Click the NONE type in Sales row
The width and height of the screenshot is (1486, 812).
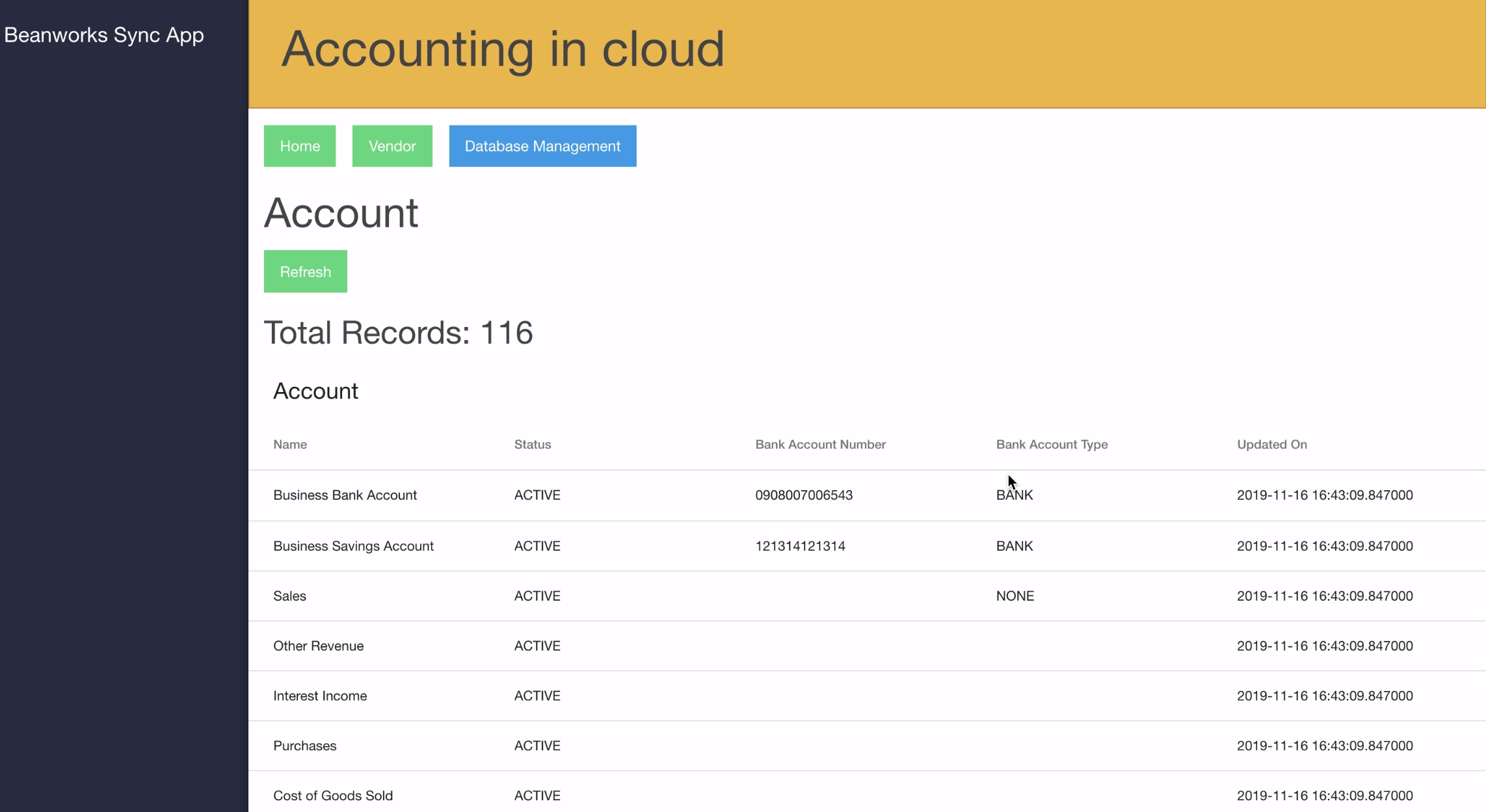point(1015,596)
